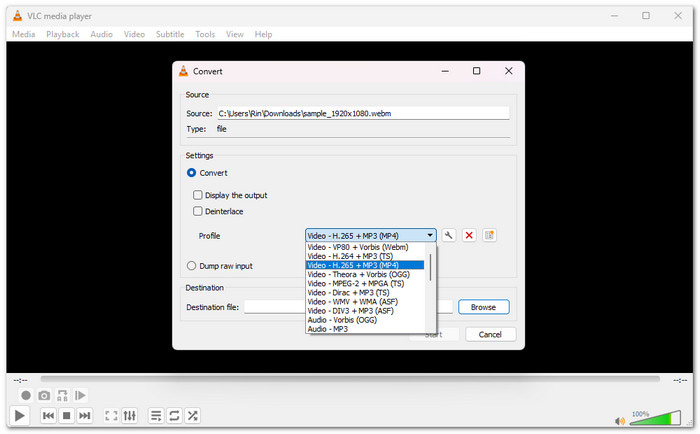Choose Video - DIV3 + MP3 (ASF)
The image size is (700, 434).
click(x=365, y=311)
